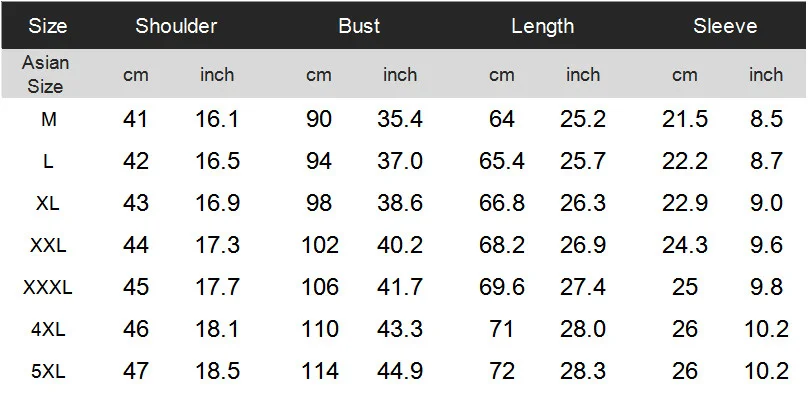Select the 4XL size row label
The width and height of the screenshot is (809, 394).
coord(48,329)
